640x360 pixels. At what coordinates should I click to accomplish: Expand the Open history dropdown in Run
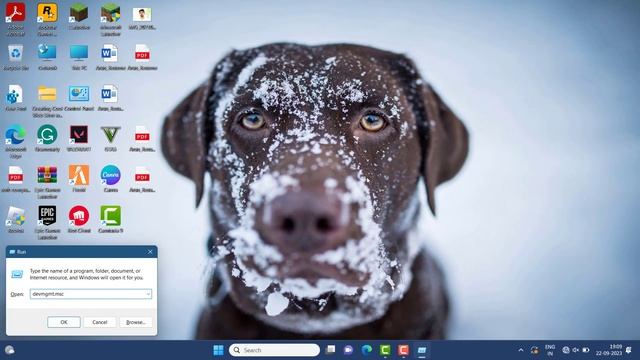coord(148,294)
